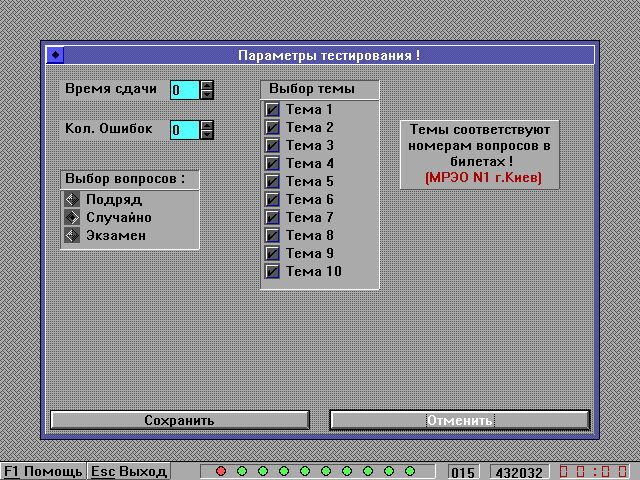This screenshot has width=640, height=480.
Task: Toggle the Тема 4 checkbox
Action: pyautogui.click(x=272, y=163)
